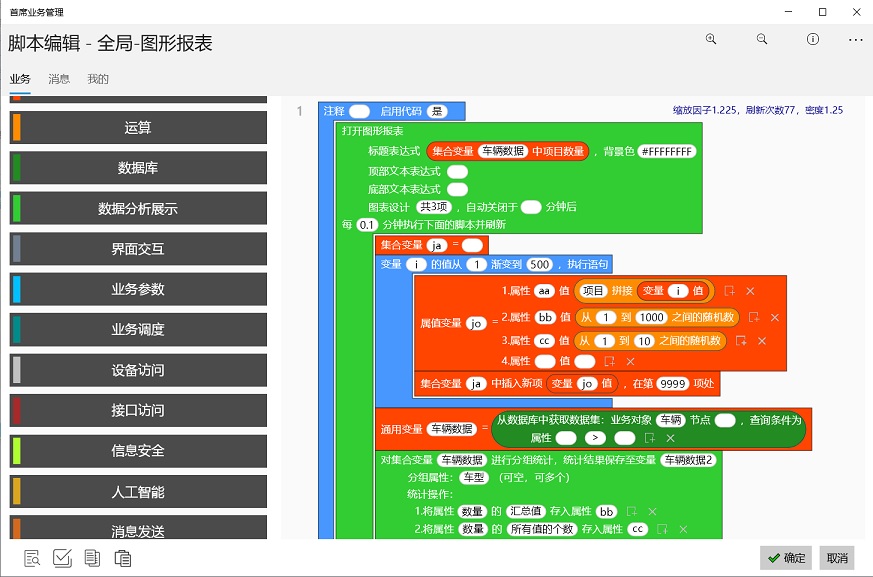The width and height of the screenshot is (873, 577).
Task: Toggle the checkbox icon in bottom toolbar
Action: point(62,558)
